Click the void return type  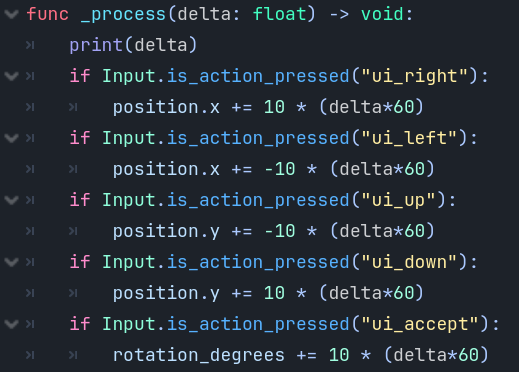(x=382, y=14)
